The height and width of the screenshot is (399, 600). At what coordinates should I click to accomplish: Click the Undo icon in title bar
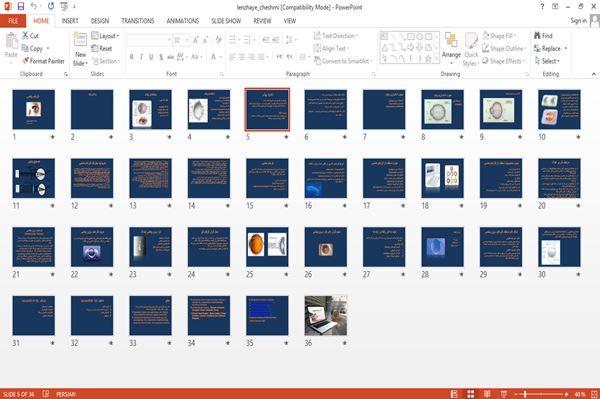34,6
